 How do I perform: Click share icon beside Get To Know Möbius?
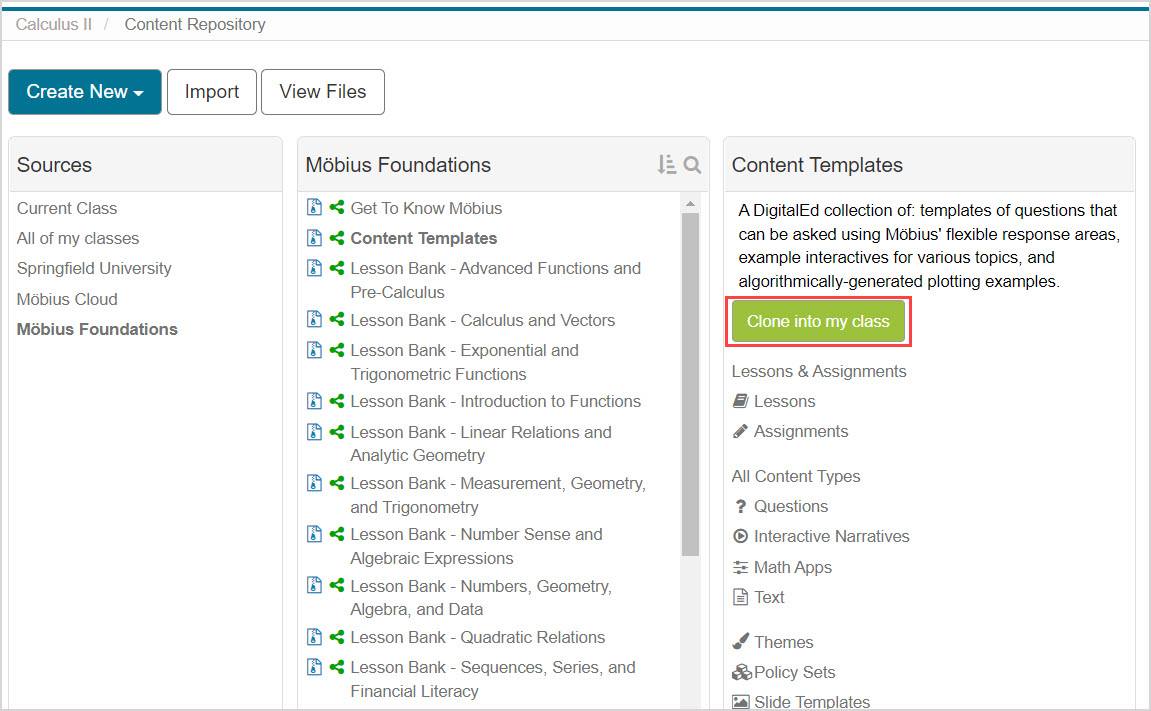click(337, 208)
